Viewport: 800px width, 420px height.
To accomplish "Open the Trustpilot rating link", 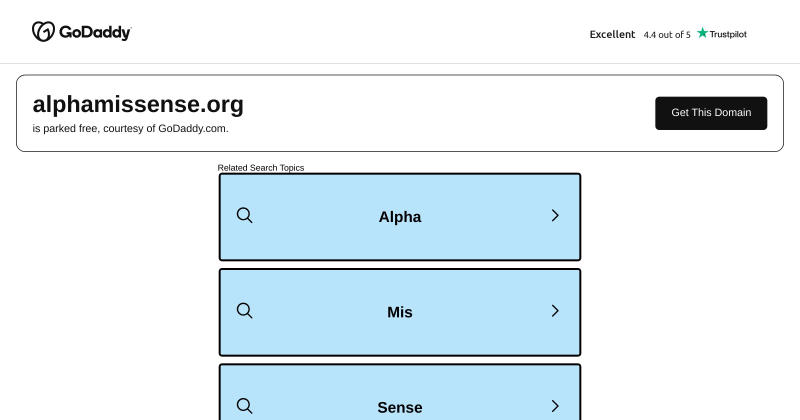I will pyautogui.click(x=668, y=34).
